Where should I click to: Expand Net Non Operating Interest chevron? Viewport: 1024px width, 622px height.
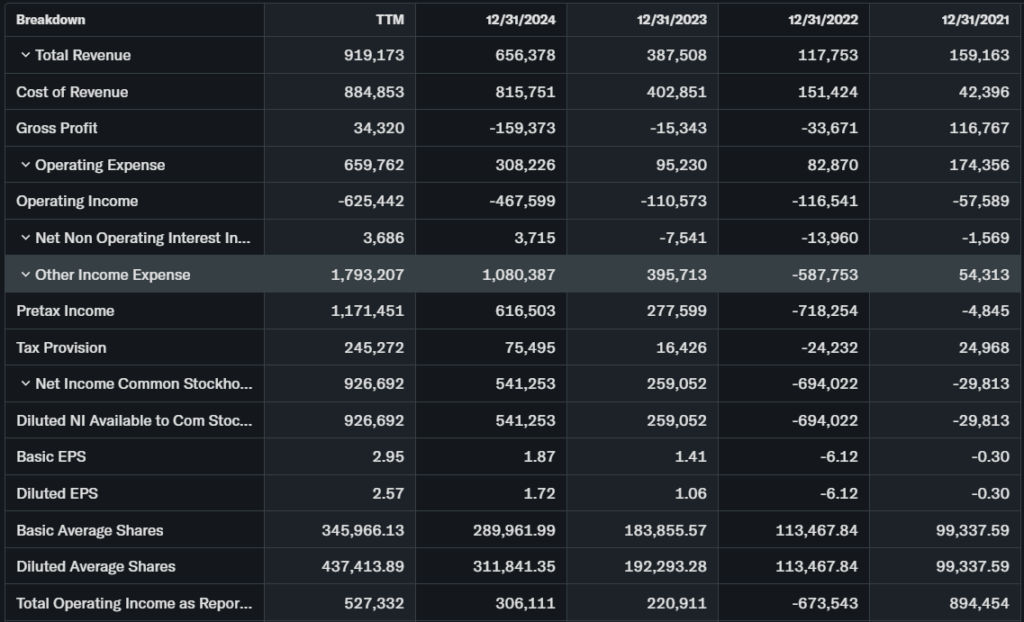point(25,238)
